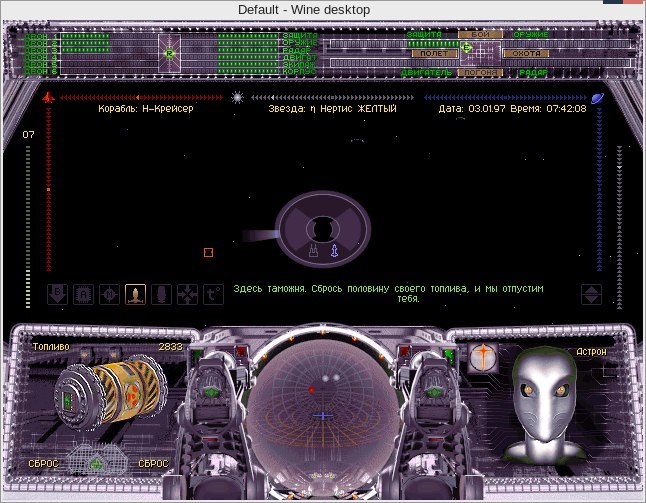Click the Default - Wine desktop title bar
646x503 pixels.
tap(304, 9)
